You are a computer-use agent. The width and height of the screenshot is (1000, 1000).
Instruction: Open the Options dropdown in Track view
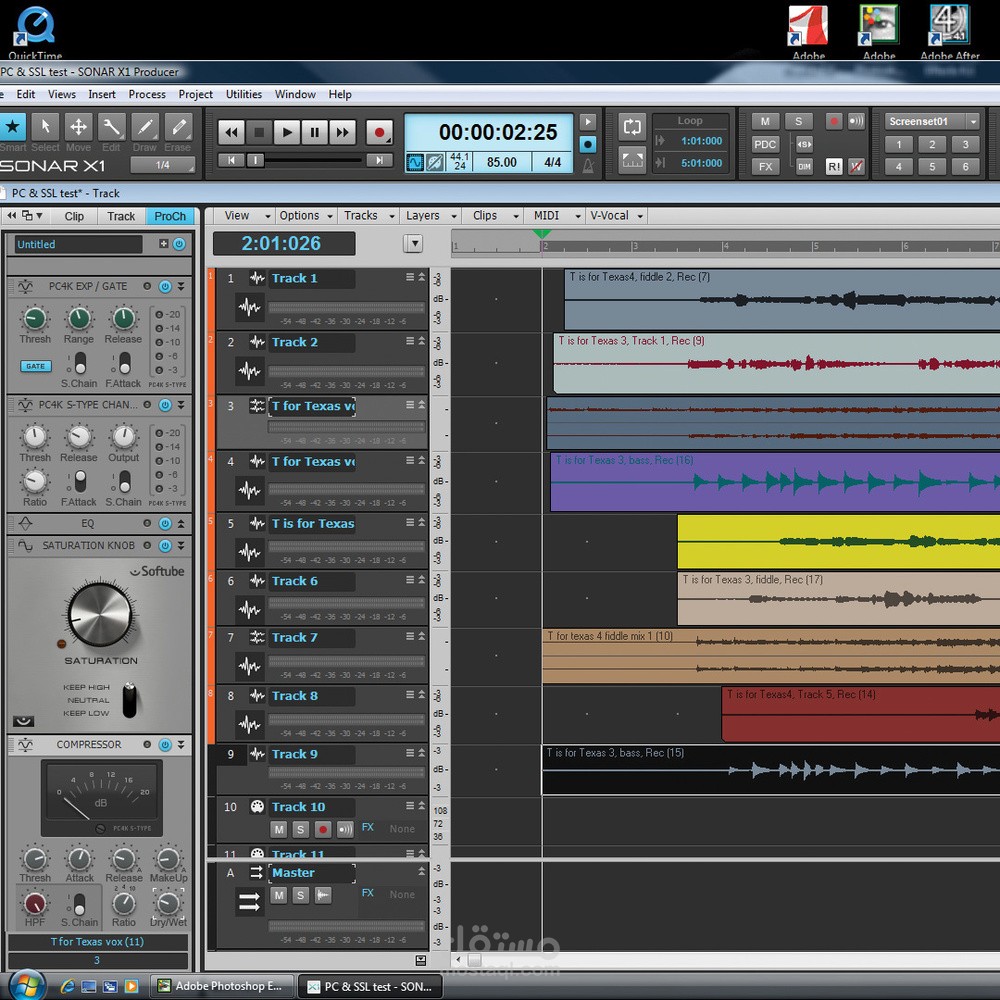(305, 216)
